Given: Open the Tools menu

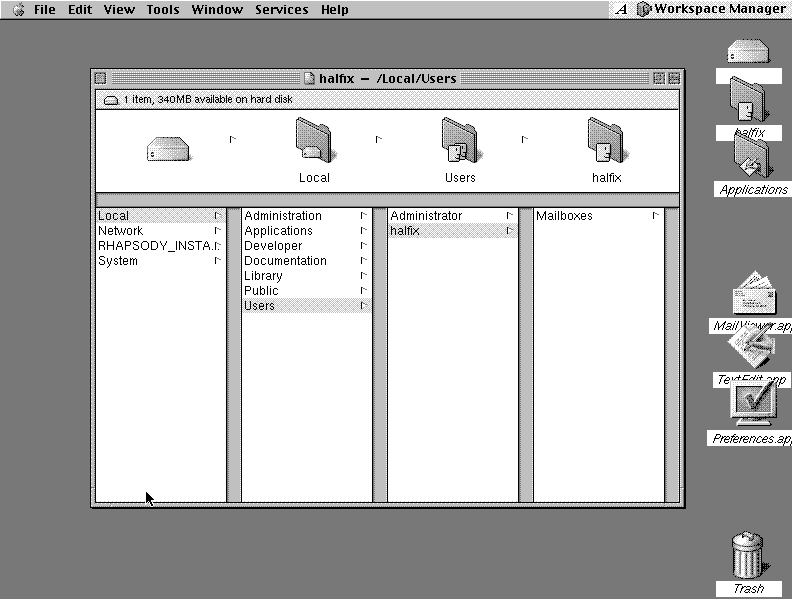Looking at the screenshot, I should (163, 9).
